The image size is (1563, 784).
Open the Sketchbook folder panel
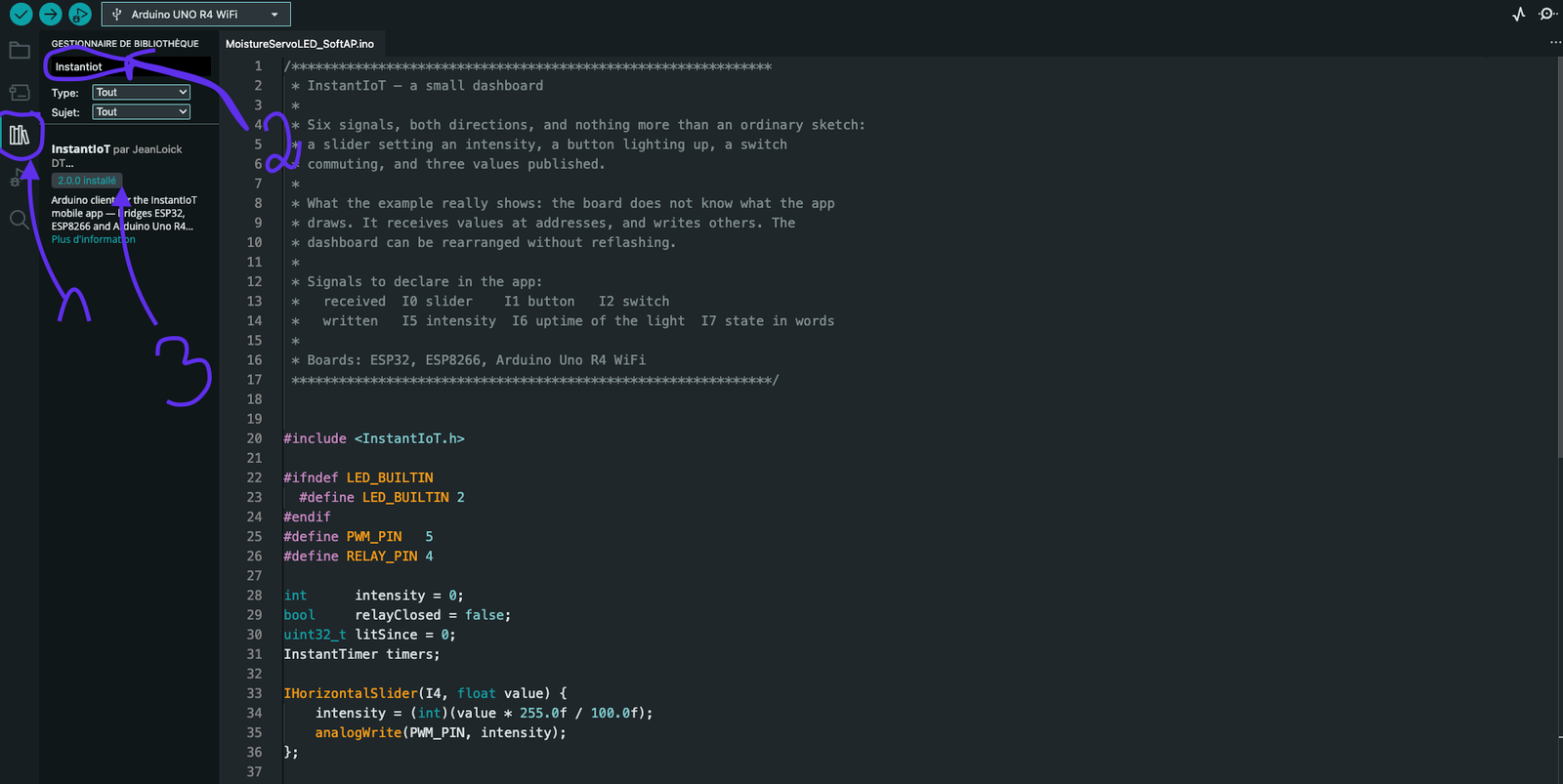pos(20,51)
